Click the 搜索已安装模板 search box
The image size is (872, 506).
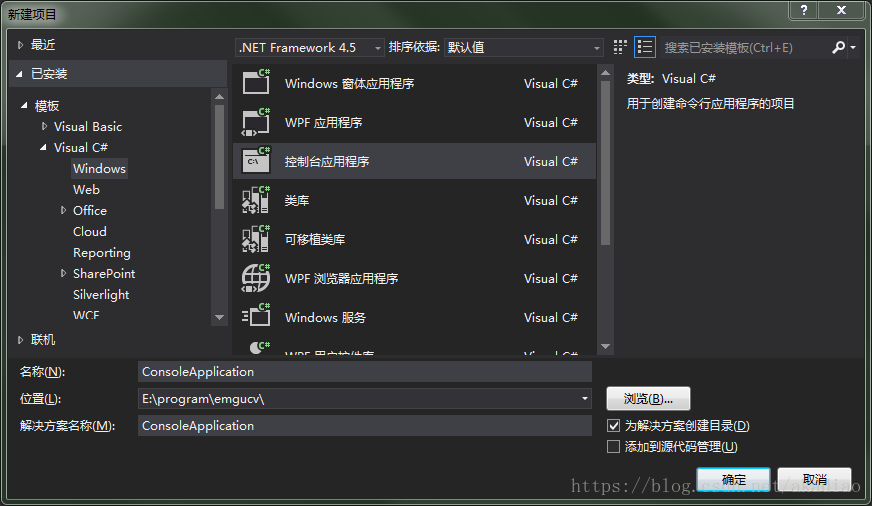[x=745, y=48]
